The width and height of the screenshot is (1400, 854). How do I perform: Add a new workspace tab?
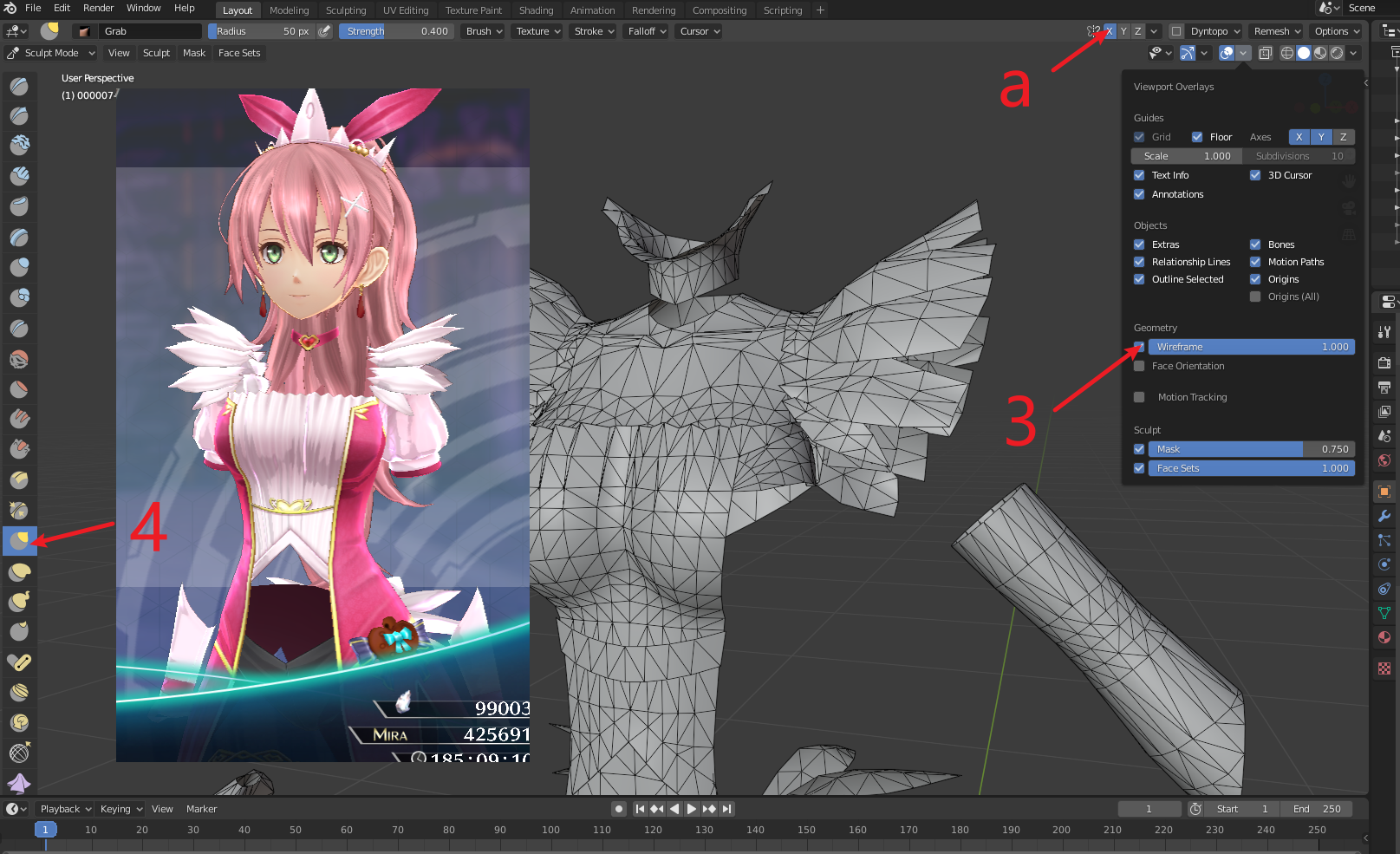pos(820,10)
